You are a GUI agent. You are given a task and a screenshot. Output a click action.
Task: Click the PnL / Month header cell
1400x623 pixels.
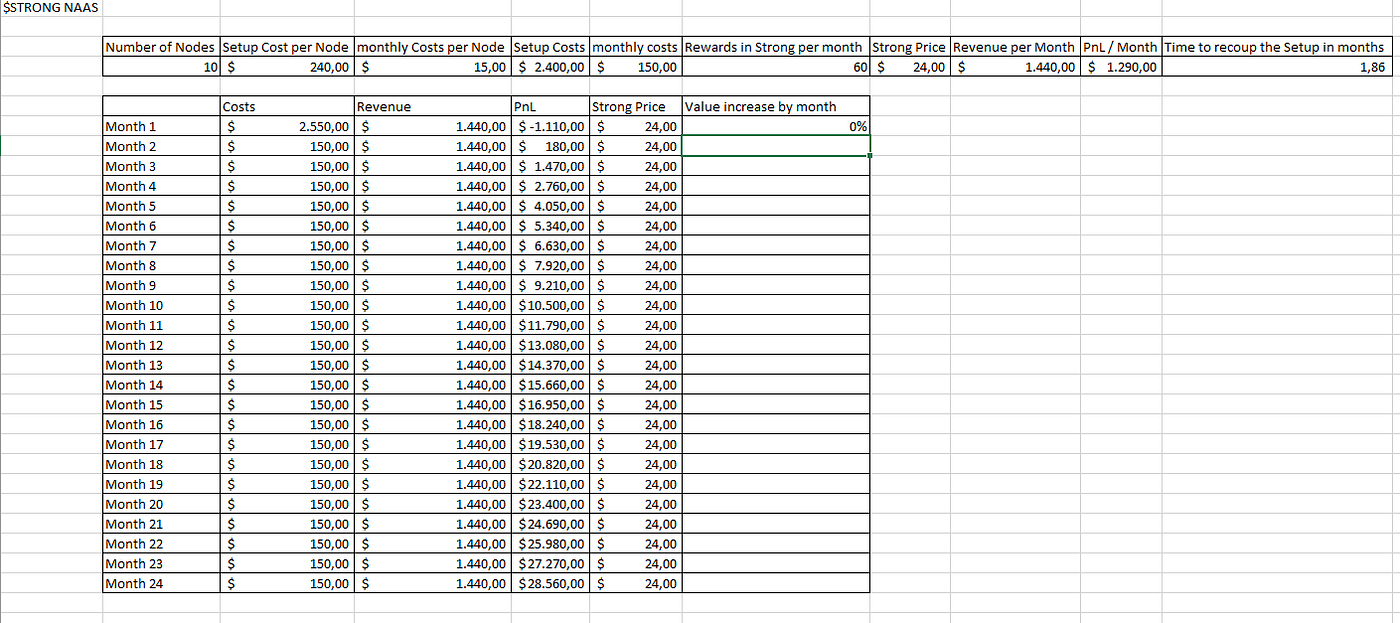[x=1121, y=47]
